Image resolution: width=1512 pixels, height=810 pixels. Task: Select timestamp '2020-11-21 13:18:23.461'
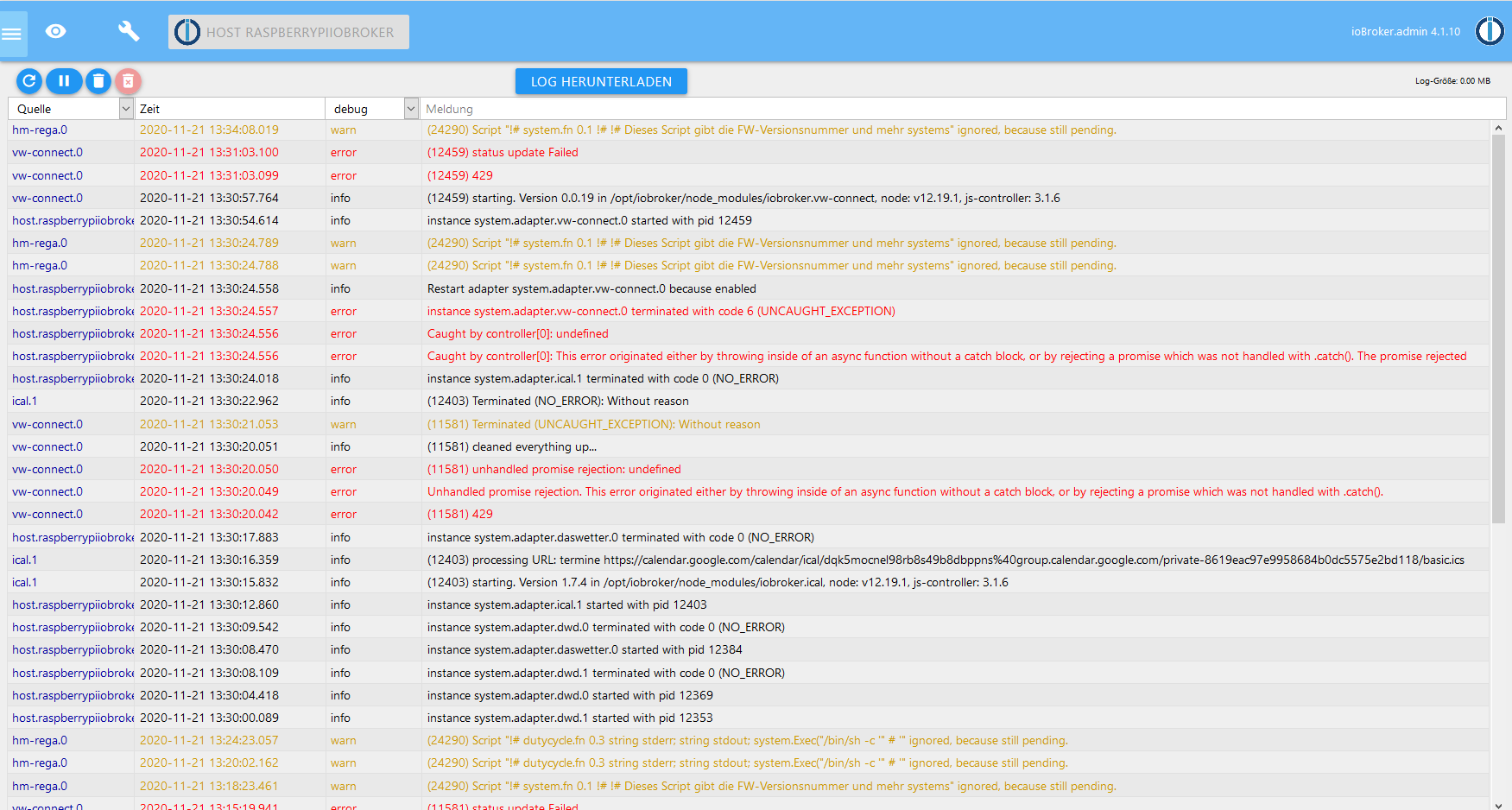tap(209, 786)
